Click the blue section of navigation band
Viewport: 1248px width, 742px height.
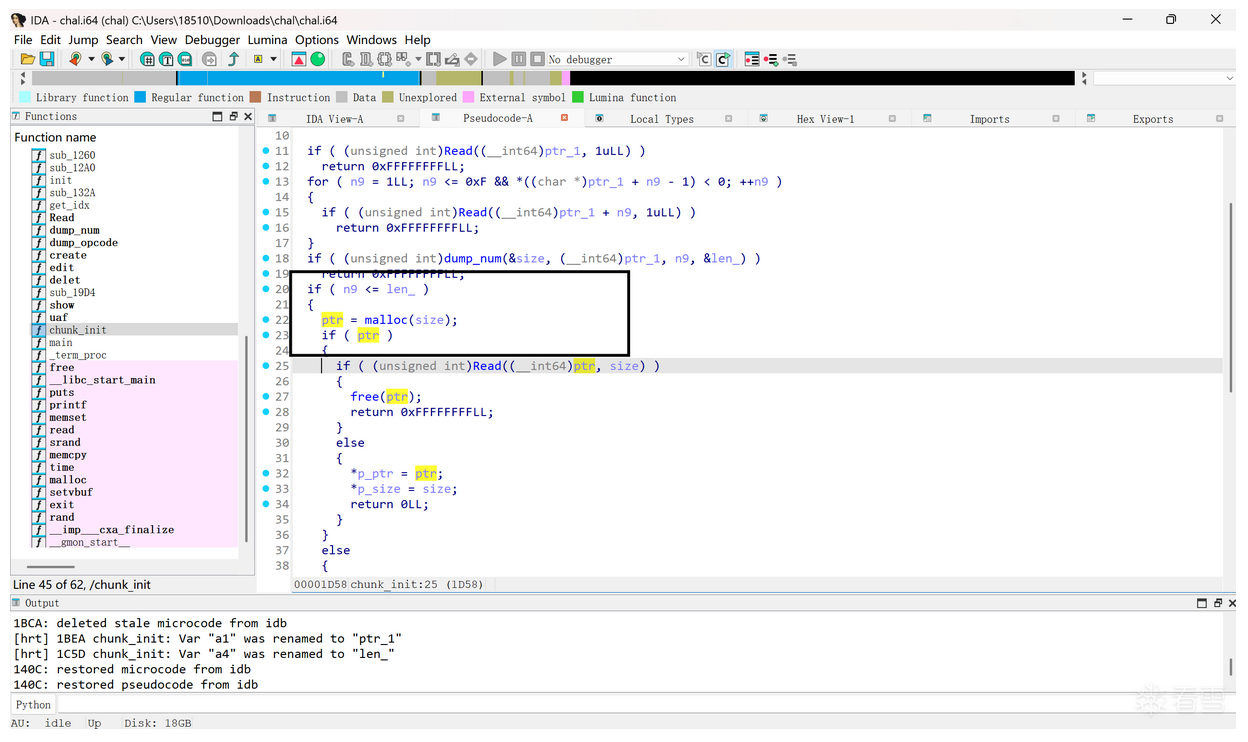click(300, 78)
